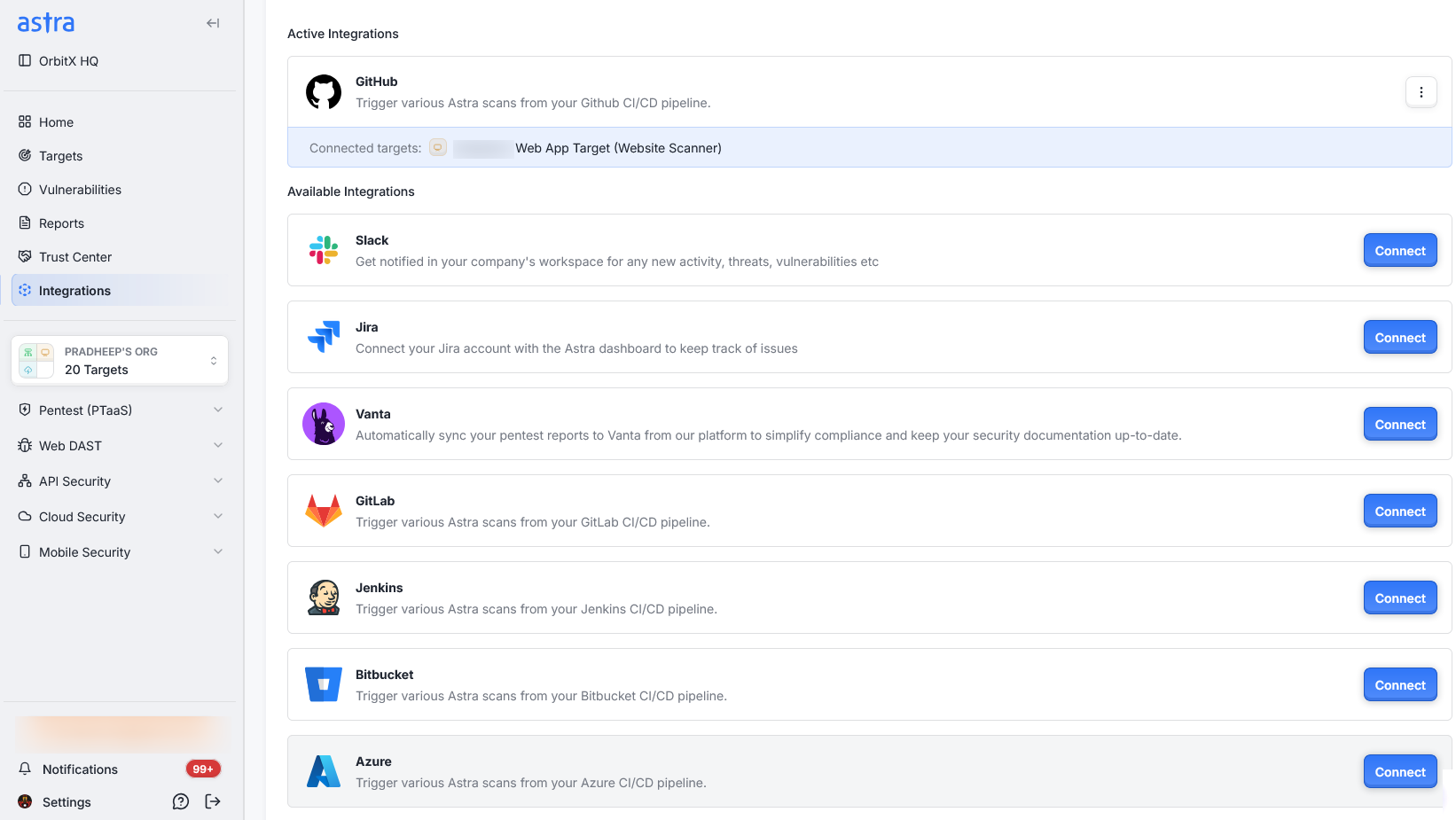Viewport: 1456px width, 820px height.
Task: Click the Available Integrations heading
Action: (x=351, y=191)
